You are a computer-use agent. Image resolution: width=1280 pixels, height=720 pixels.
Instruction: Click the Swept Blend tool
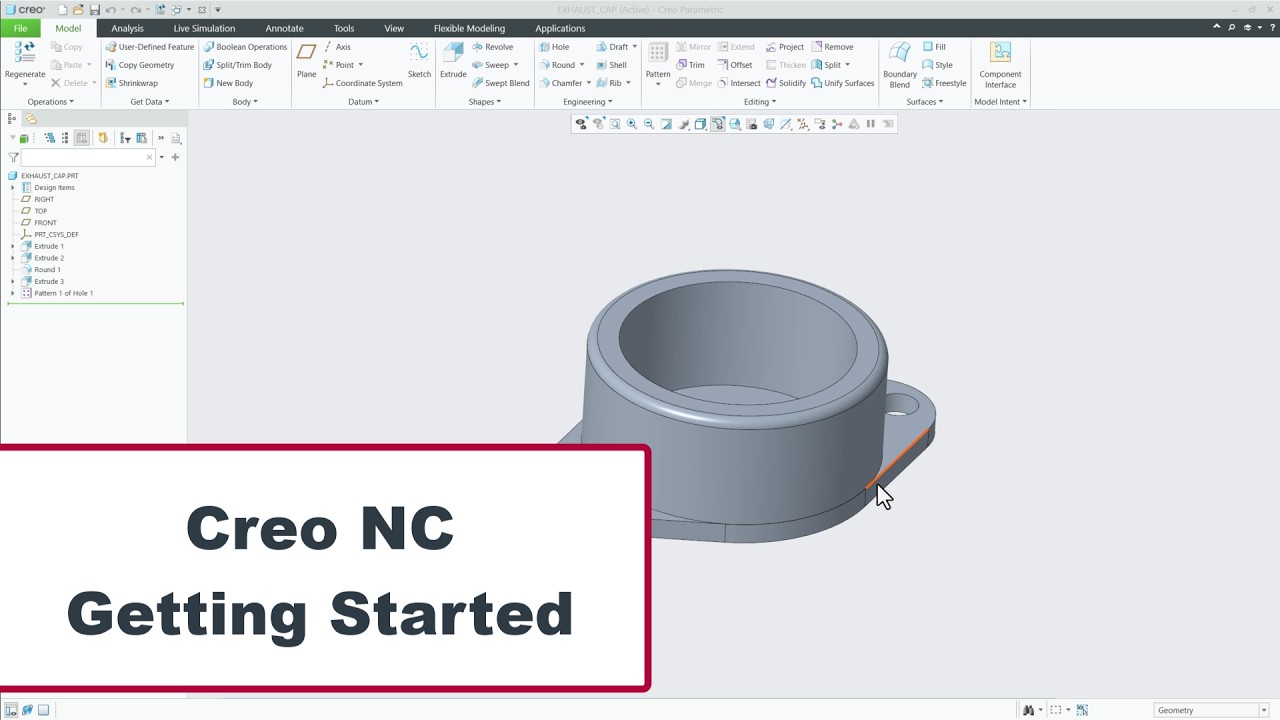tap(501, 83)
